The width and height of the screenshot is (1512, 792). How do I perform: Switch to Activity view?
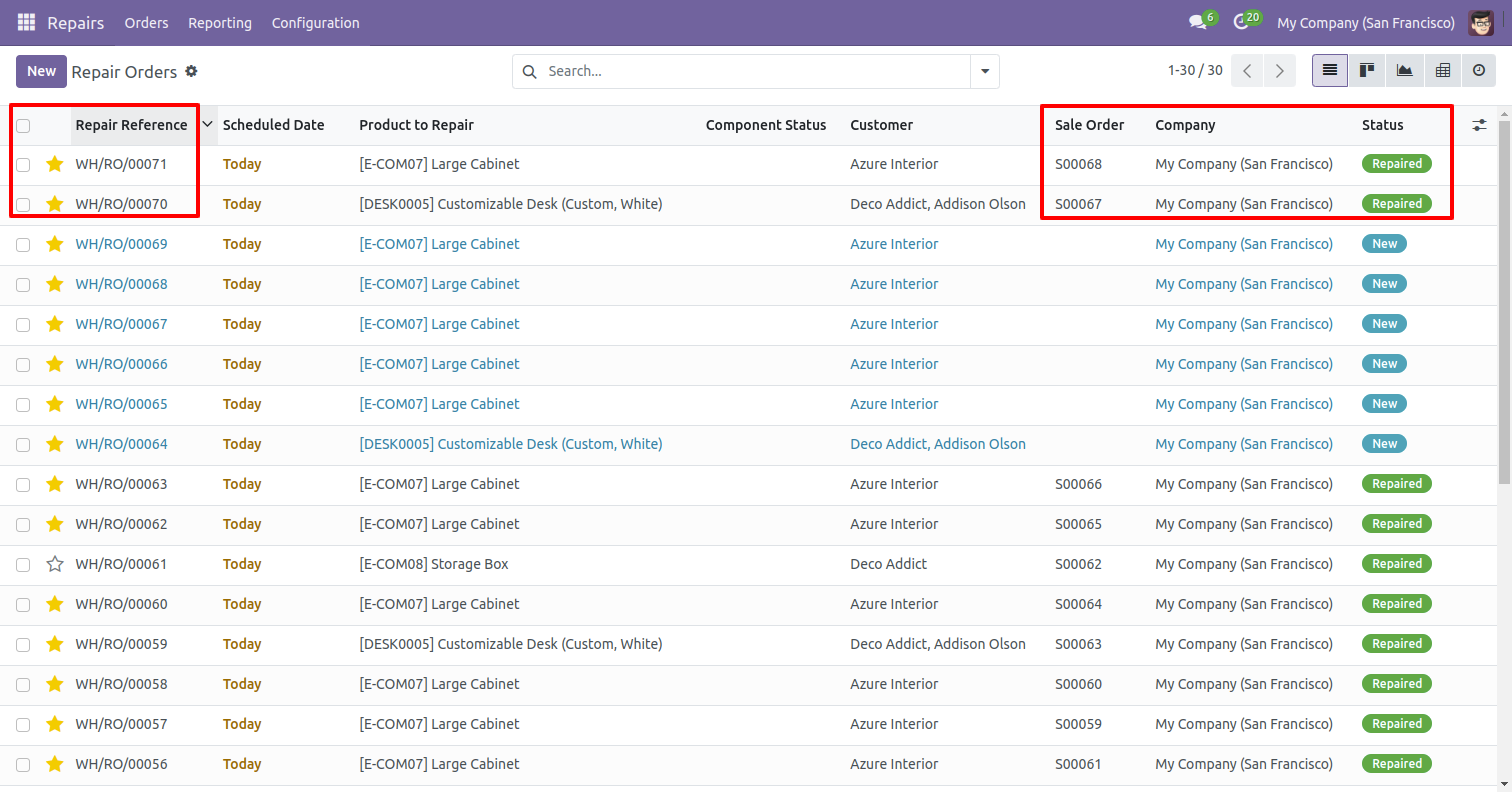point(1479,71)
